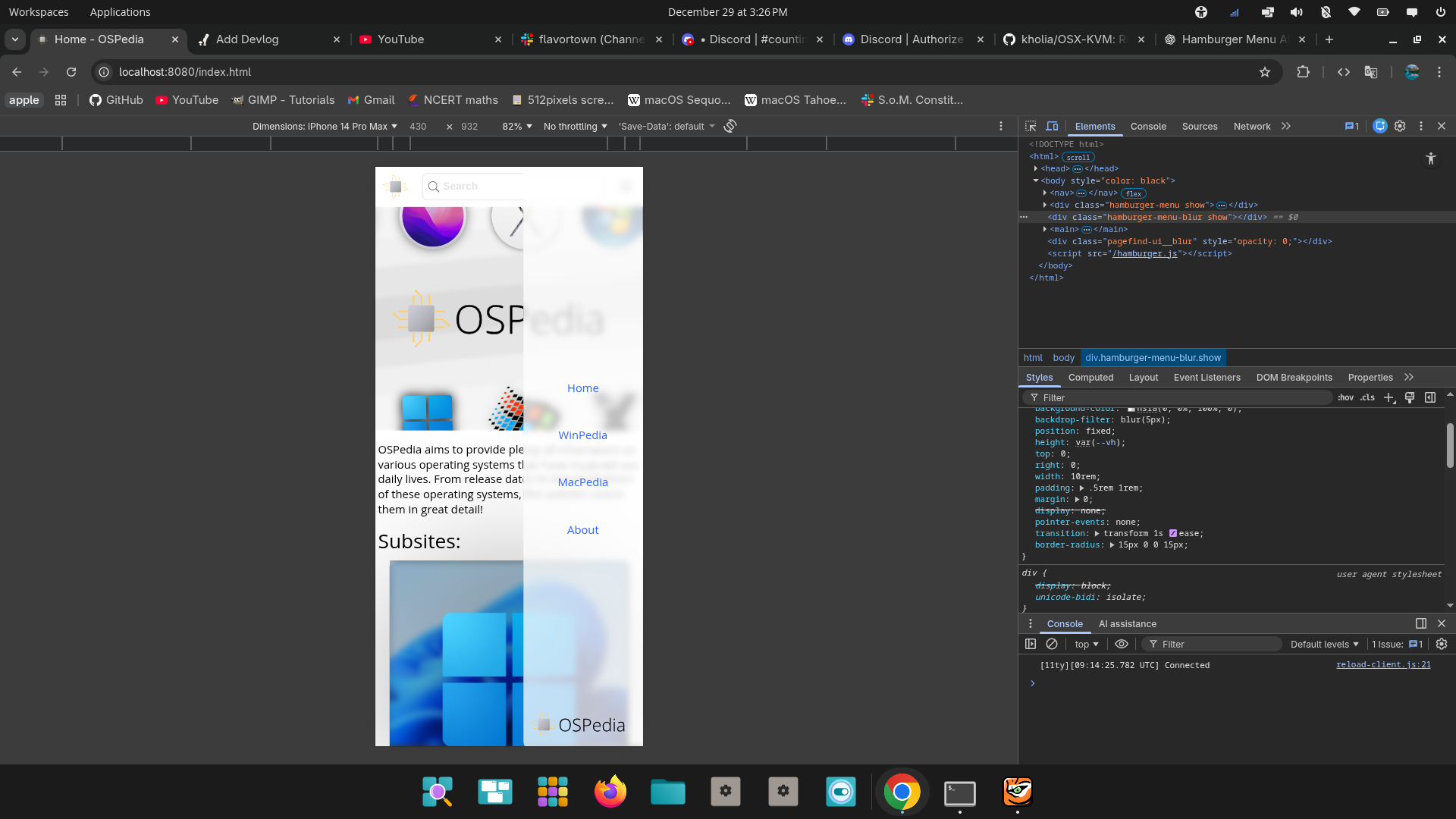Click the accessibility tree toggle icon
Image resolution: width=1456 pixels, height=819 pixels.
pos(1430,158)
